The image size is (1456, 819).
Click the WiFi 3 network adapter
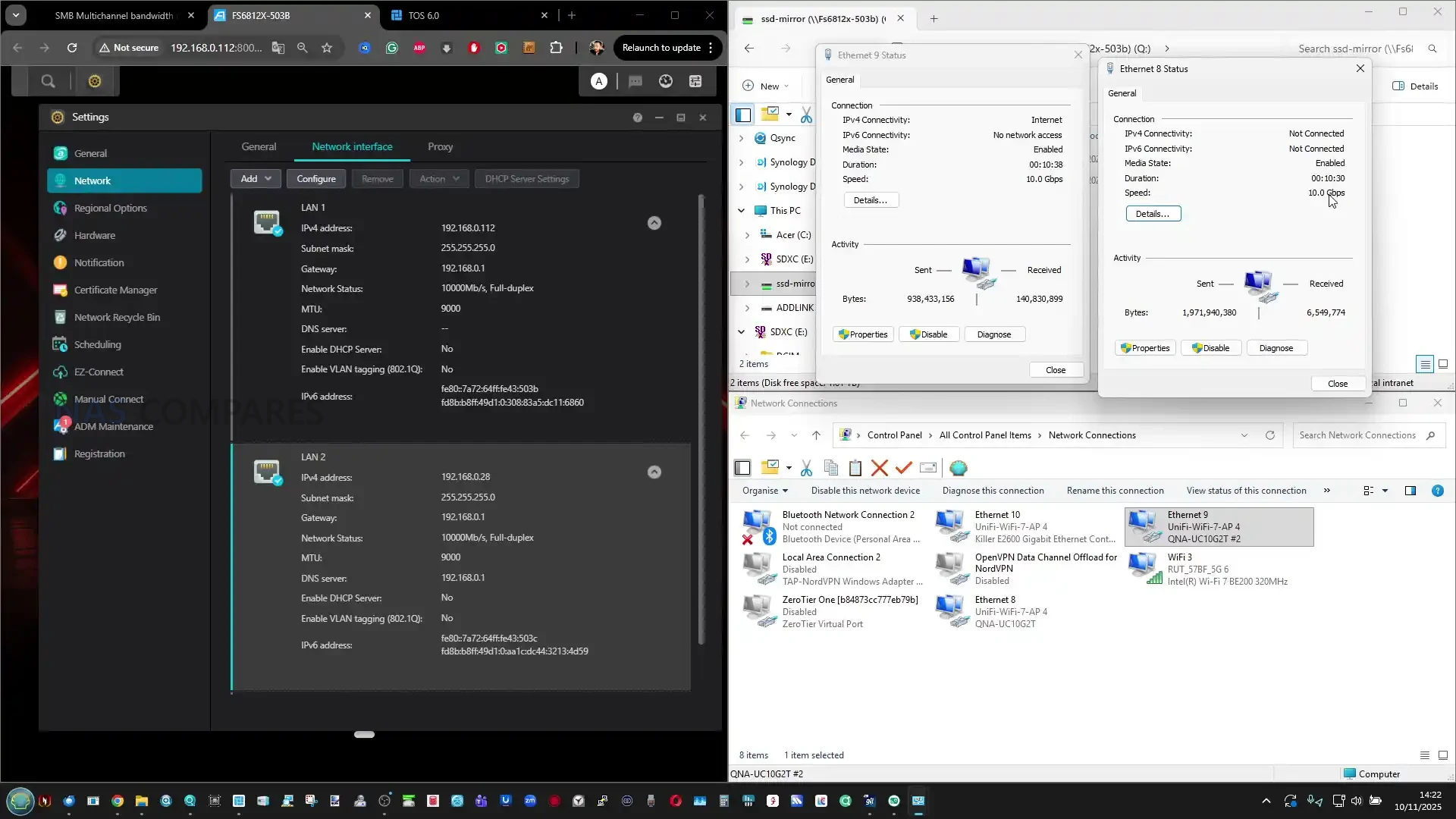1145,569
